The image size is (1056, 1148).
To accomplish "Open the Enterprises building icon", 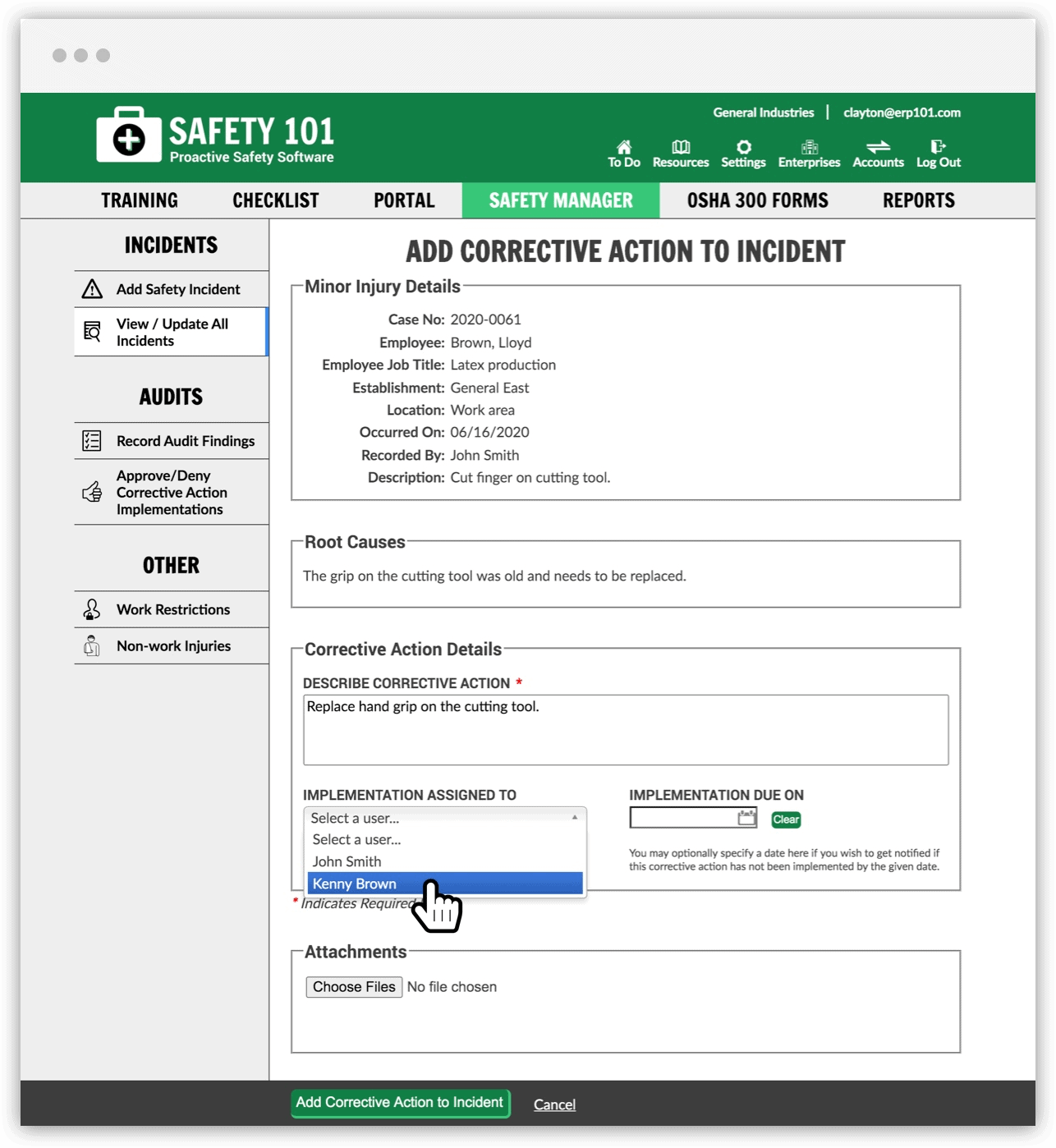I will coord(810,147).
